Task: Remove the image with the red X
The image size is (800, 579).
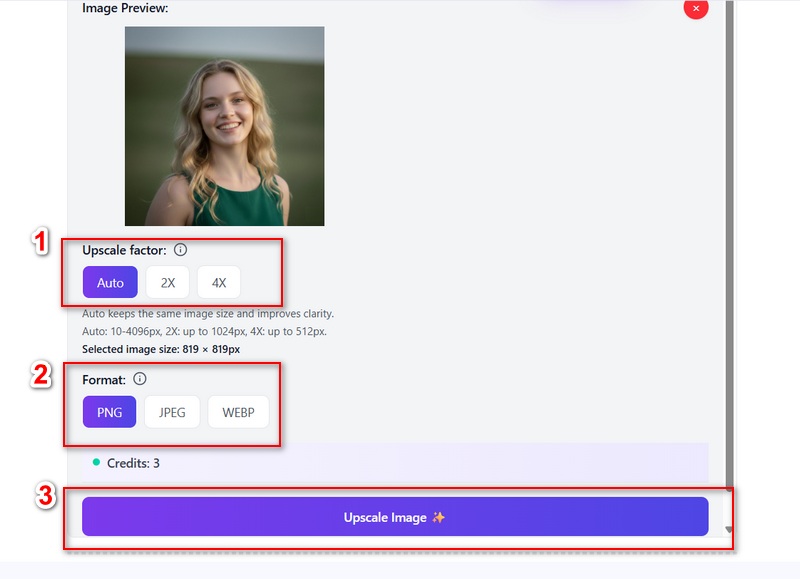Action: click(696, 8)
